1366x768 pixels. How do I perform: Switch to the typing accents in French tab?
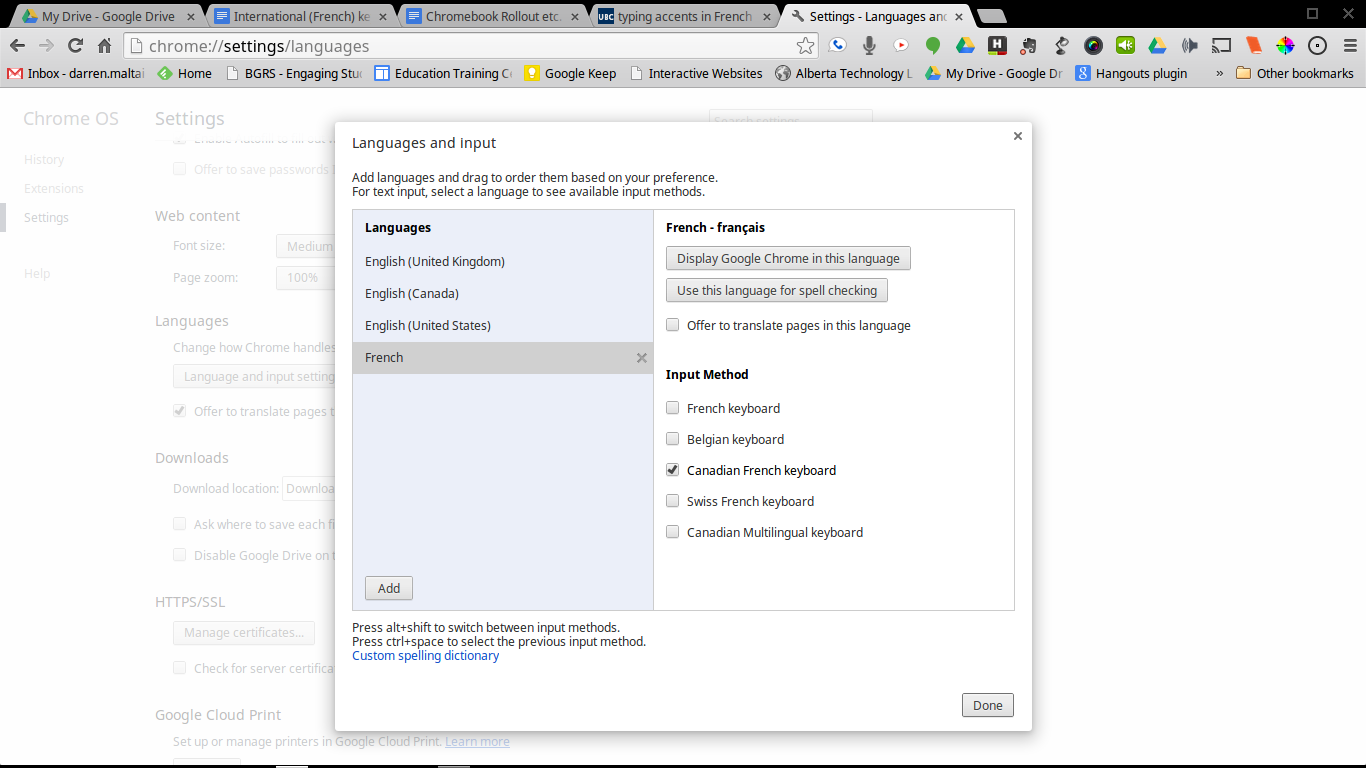point(685,16)
